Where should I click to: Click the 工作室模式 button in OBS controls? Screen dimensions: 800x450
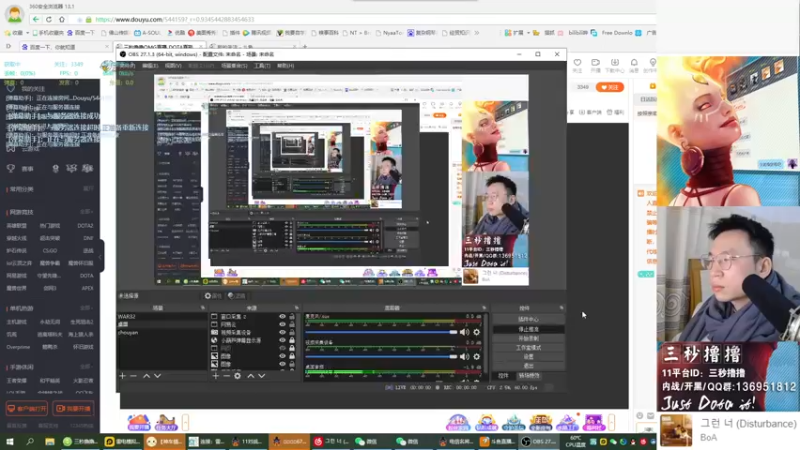point(528,347)
